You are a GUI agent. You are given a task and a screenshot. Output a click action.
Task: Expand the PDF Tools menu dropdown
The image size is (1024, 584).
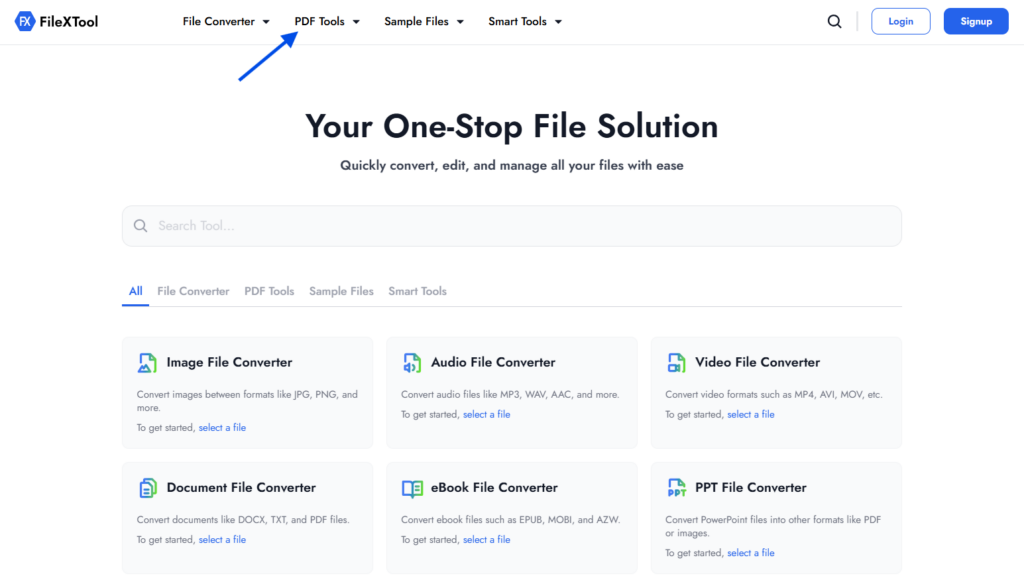coord(327,20)
